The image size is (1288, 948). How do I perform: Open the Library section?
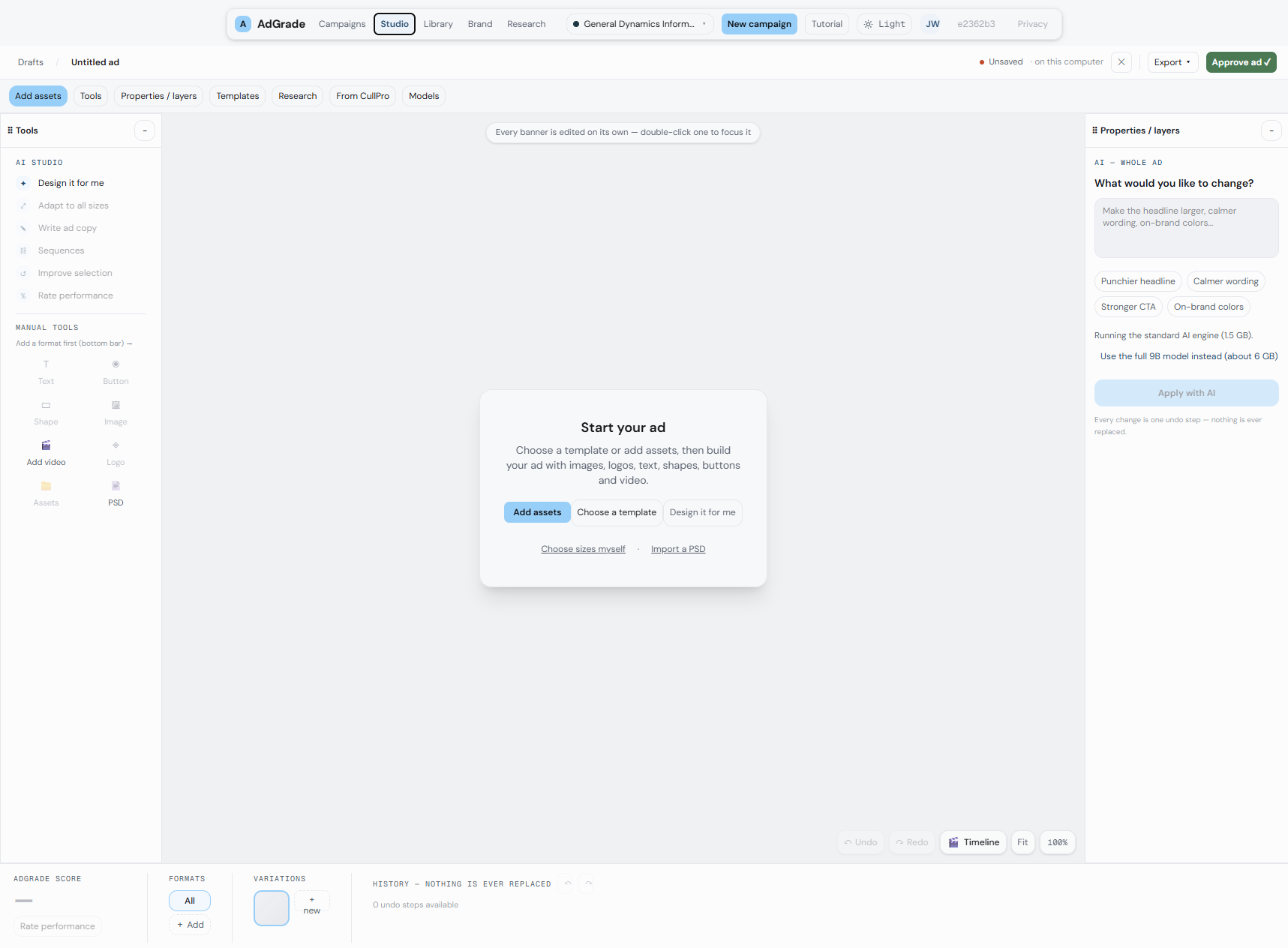click(438, 24)
